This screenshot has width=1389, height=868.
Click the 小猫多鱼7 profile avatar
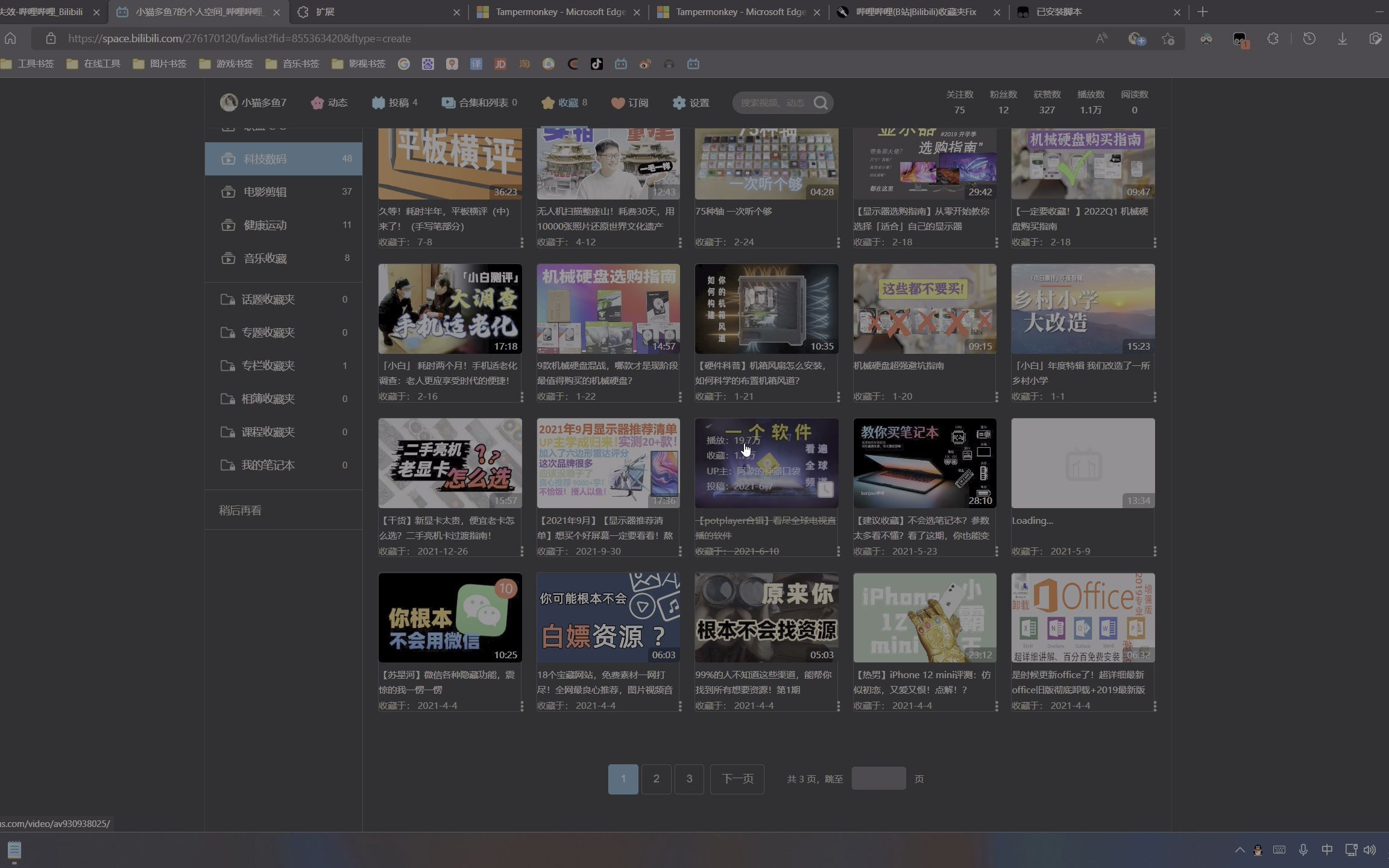228,102
